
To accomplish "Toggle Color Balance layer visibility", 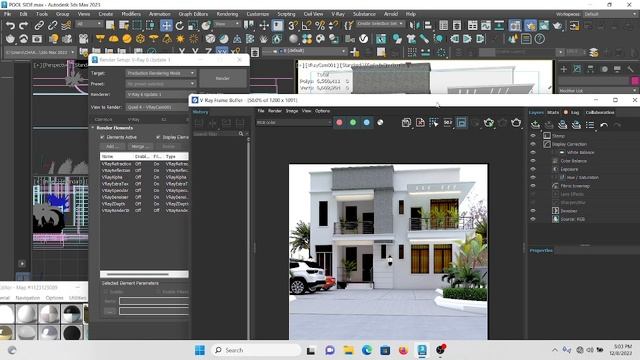I will click(533, 161).
